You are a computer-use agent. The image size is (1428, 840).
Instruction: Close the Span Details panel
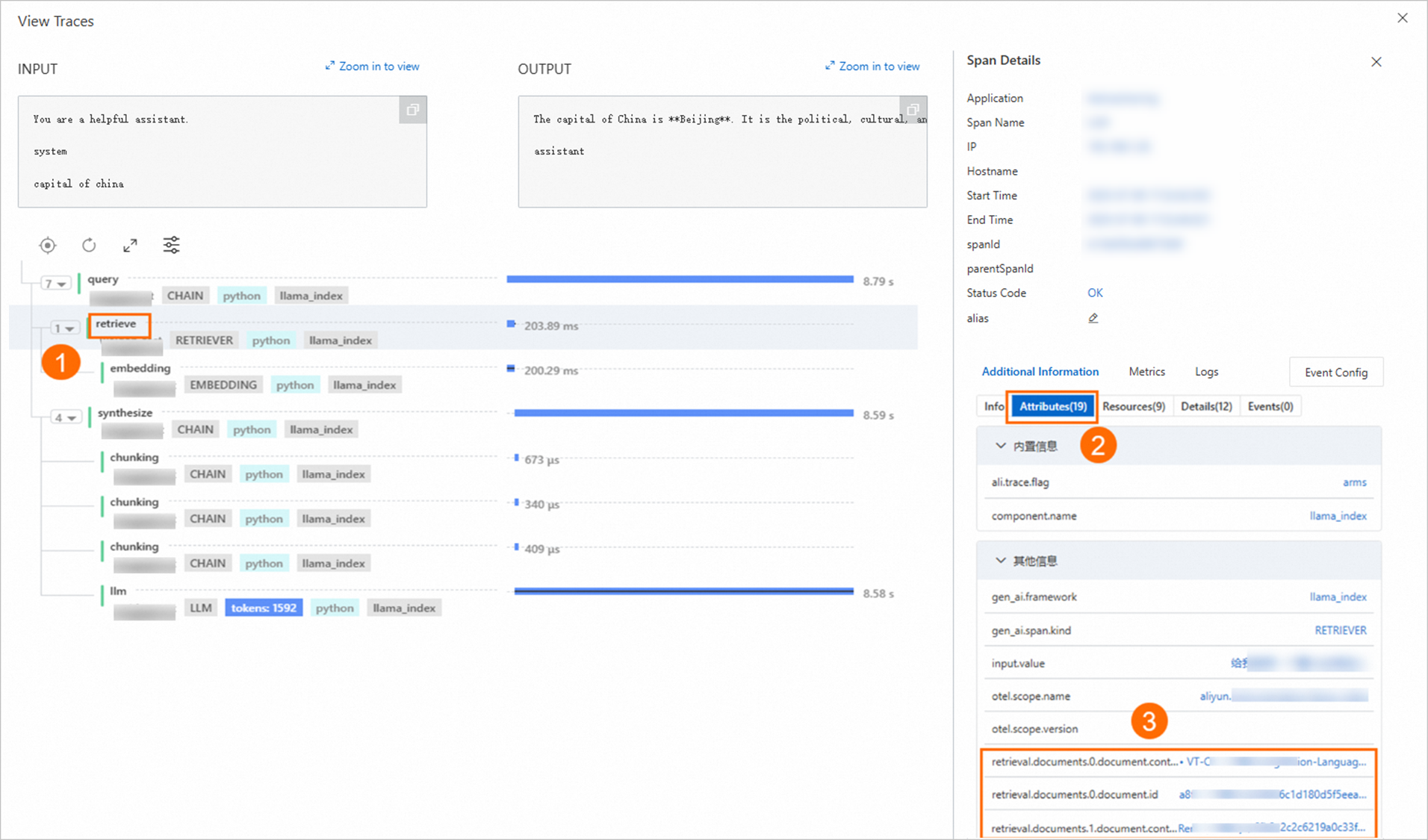[x=1376, y=62]
